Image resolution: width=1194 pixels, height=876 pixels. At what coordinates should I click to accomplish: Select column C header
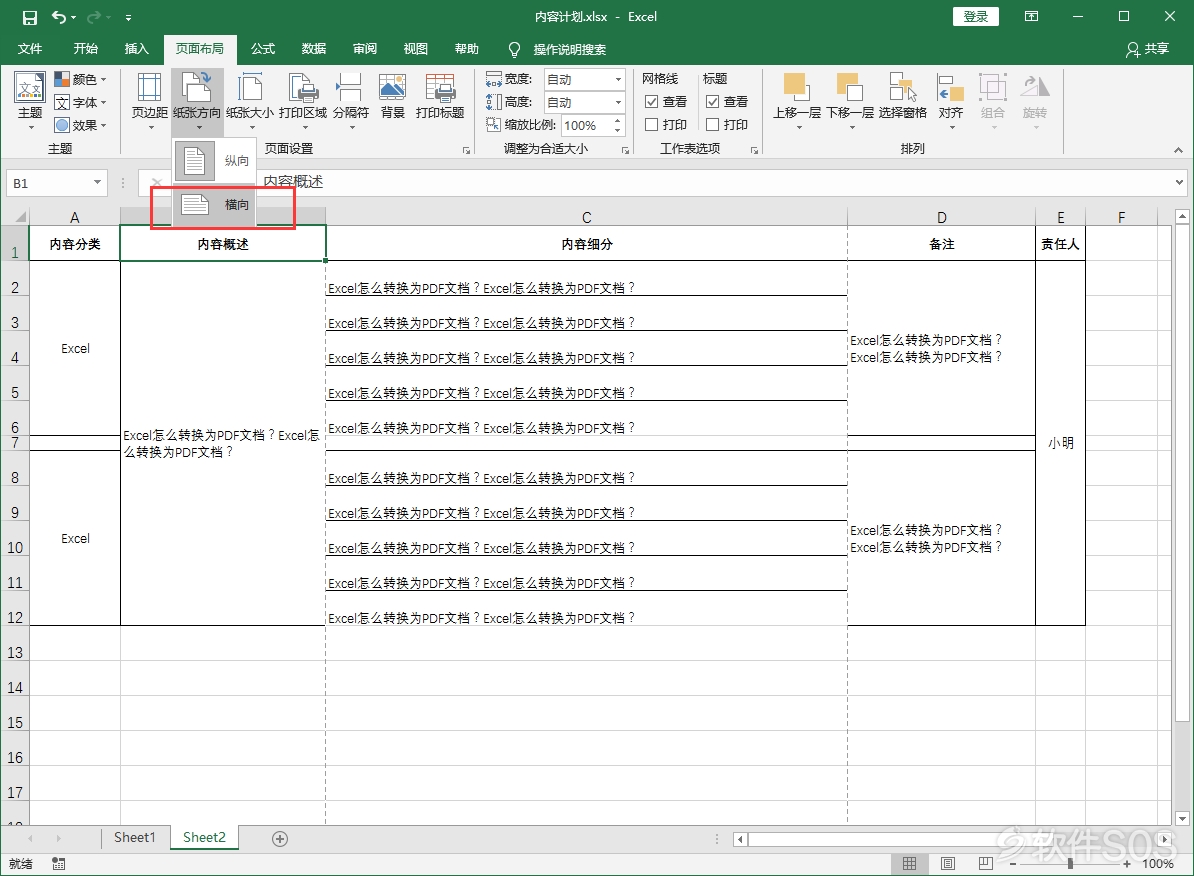(x=586, y=217)
